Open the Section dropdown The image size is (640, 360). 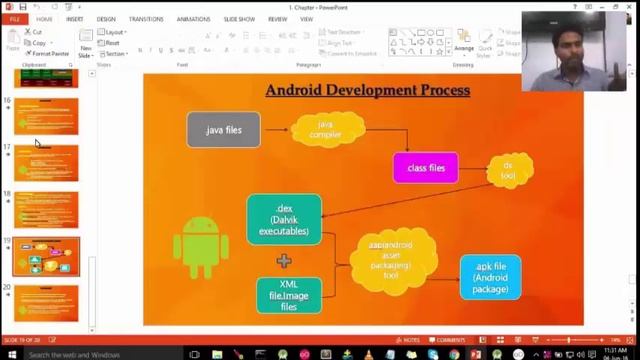click(x=114, y=53)
